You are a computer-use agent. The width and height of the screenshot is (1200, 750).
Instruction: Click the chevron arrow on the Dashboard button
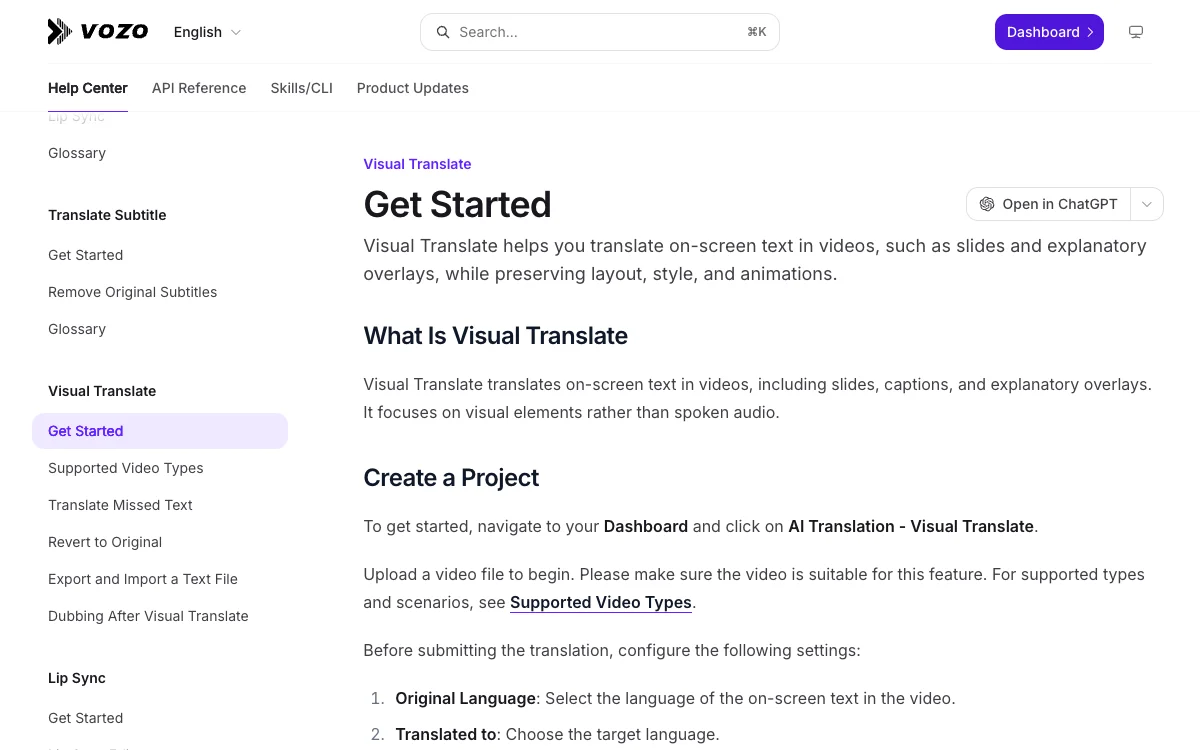1090,32
